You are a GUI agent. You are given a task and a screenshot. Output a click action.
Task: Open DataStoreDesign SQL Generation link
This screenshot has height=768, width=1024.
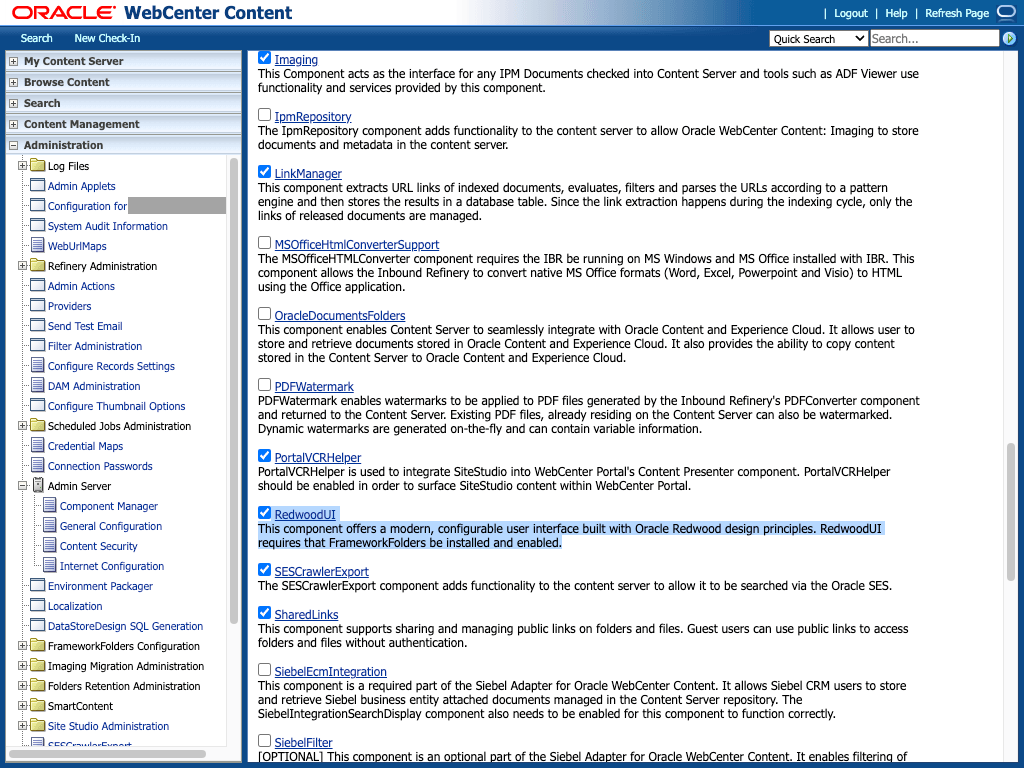(x=125, y=626)
